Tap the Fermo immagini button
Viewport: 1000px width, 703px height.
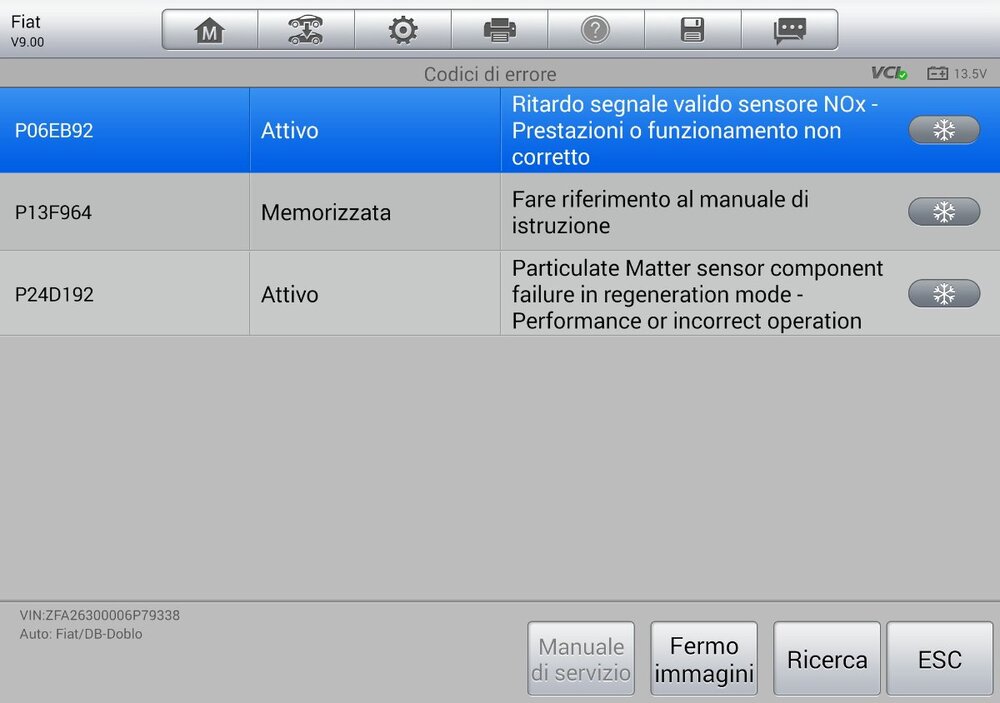tap(704, 659)
